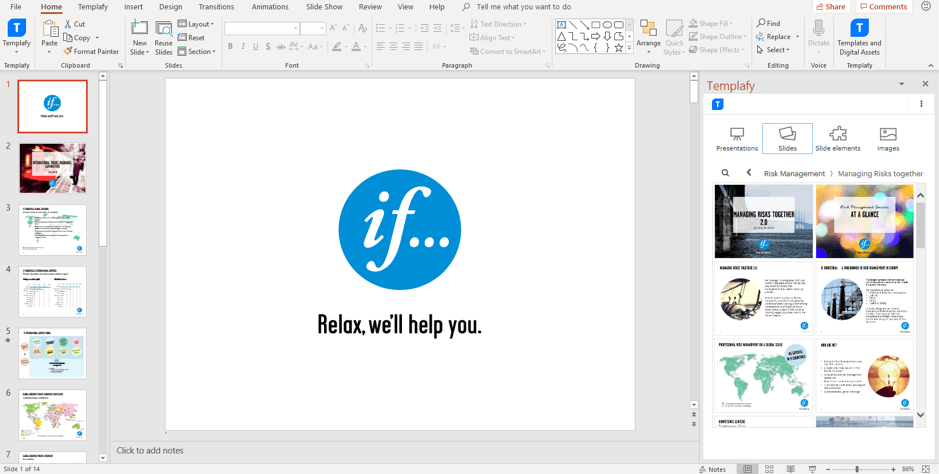Click the Risk Management breadcrumb link
The height and width of the screenshot is (474, 939).
(x=794, y=174)
